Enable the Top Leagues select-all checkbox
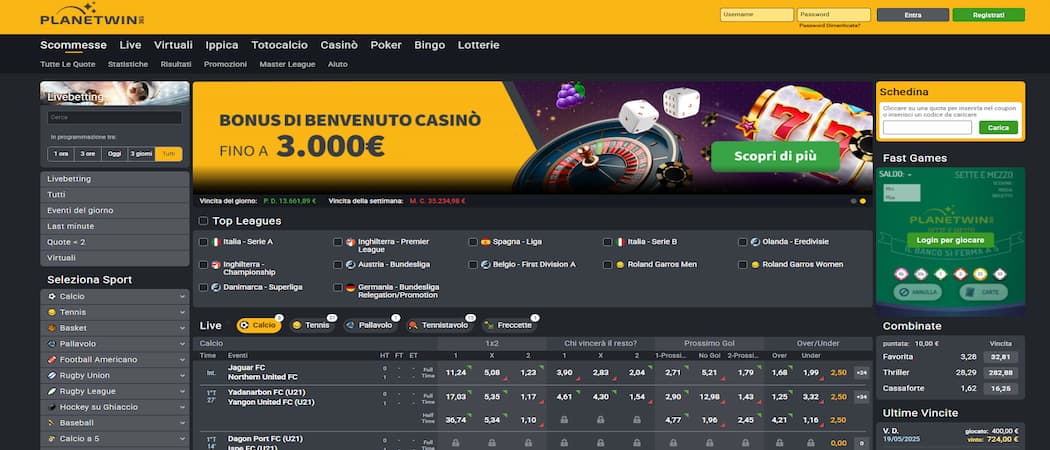The width and height of the screenshot is (1050, 450). click(204, 221)
